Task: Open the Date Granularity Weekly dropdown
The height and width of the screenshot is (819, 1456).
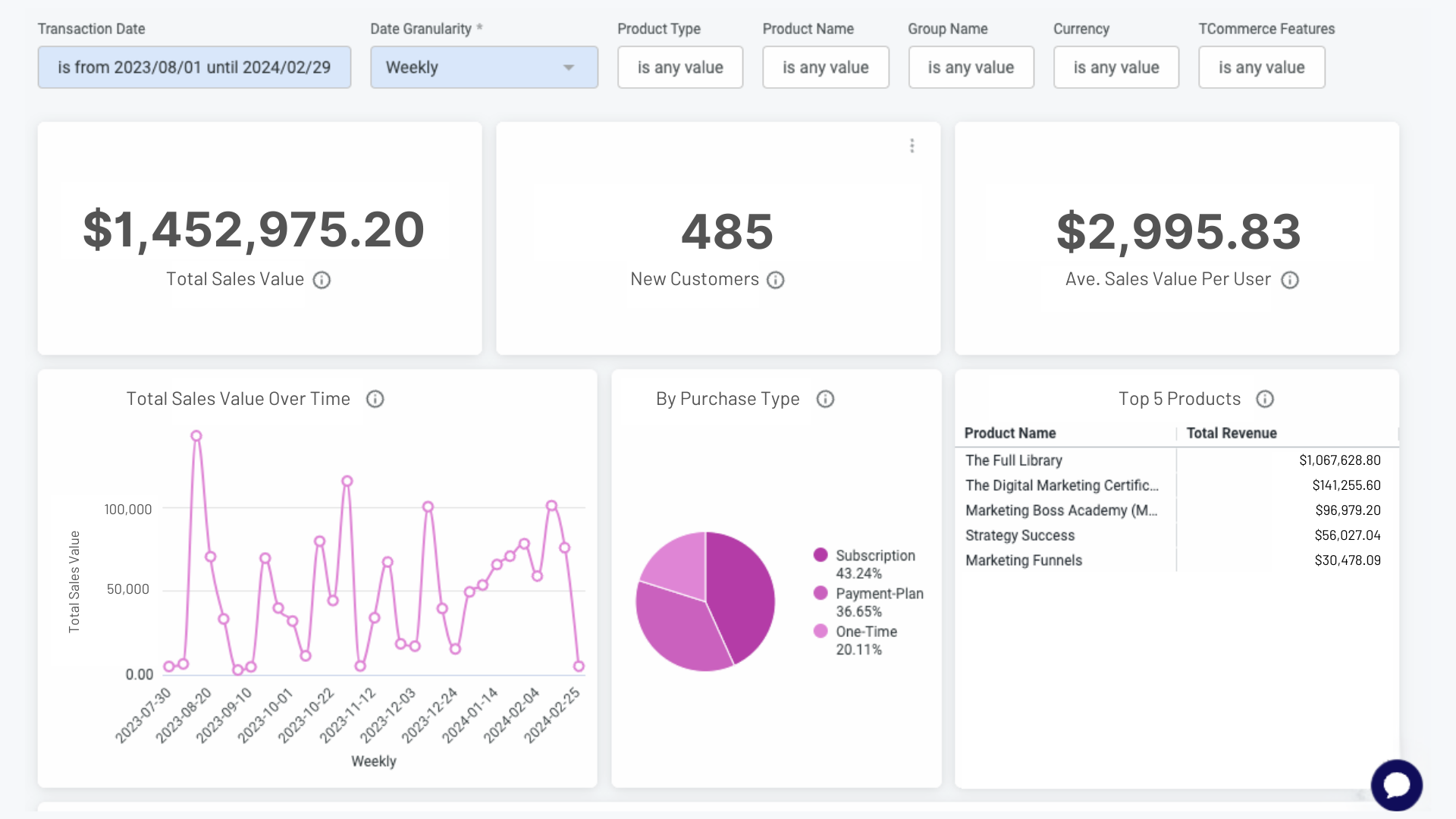Action: tap(484, 67)
